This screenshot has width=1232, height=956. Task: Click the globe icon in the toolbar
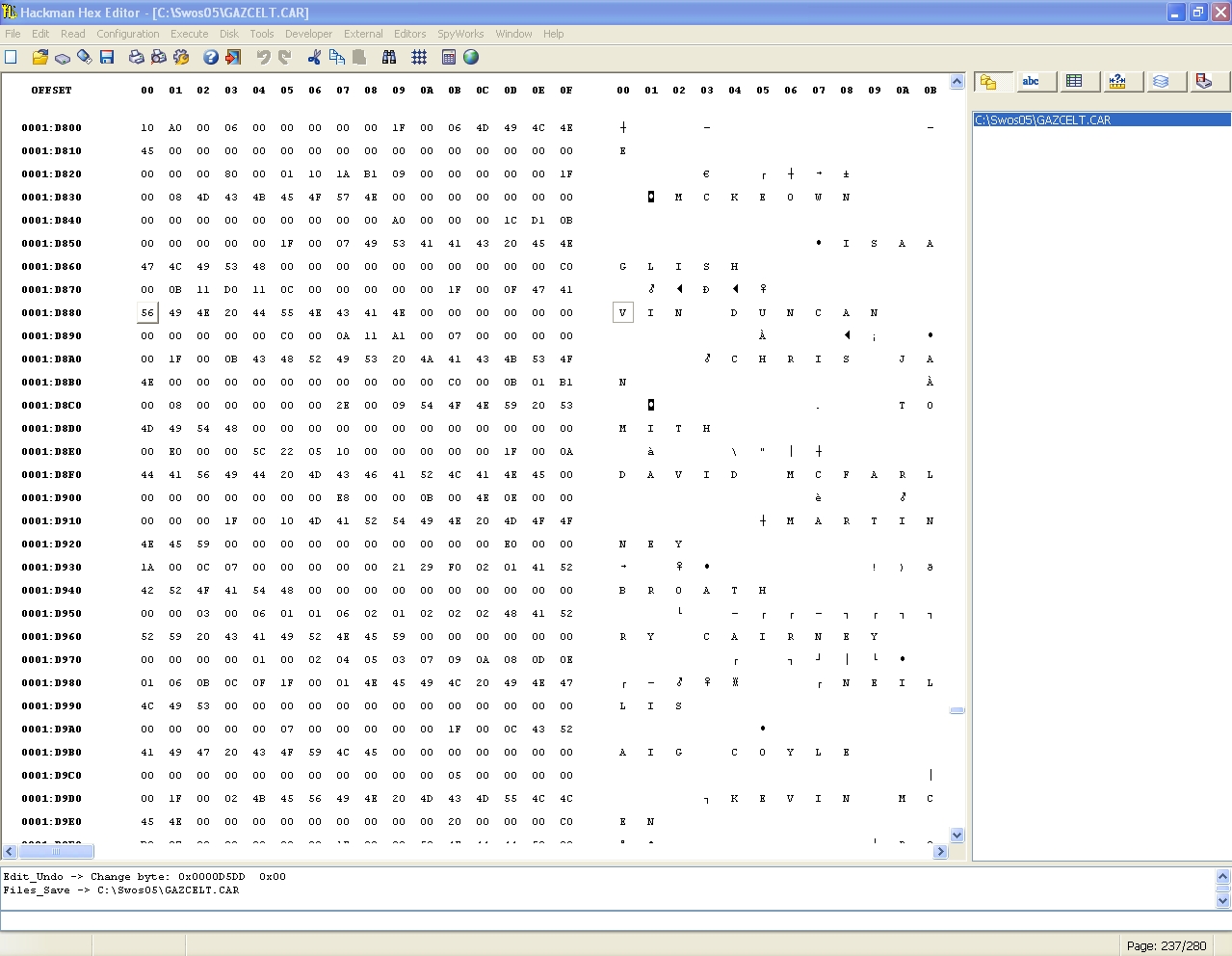(x=471, y=58)
